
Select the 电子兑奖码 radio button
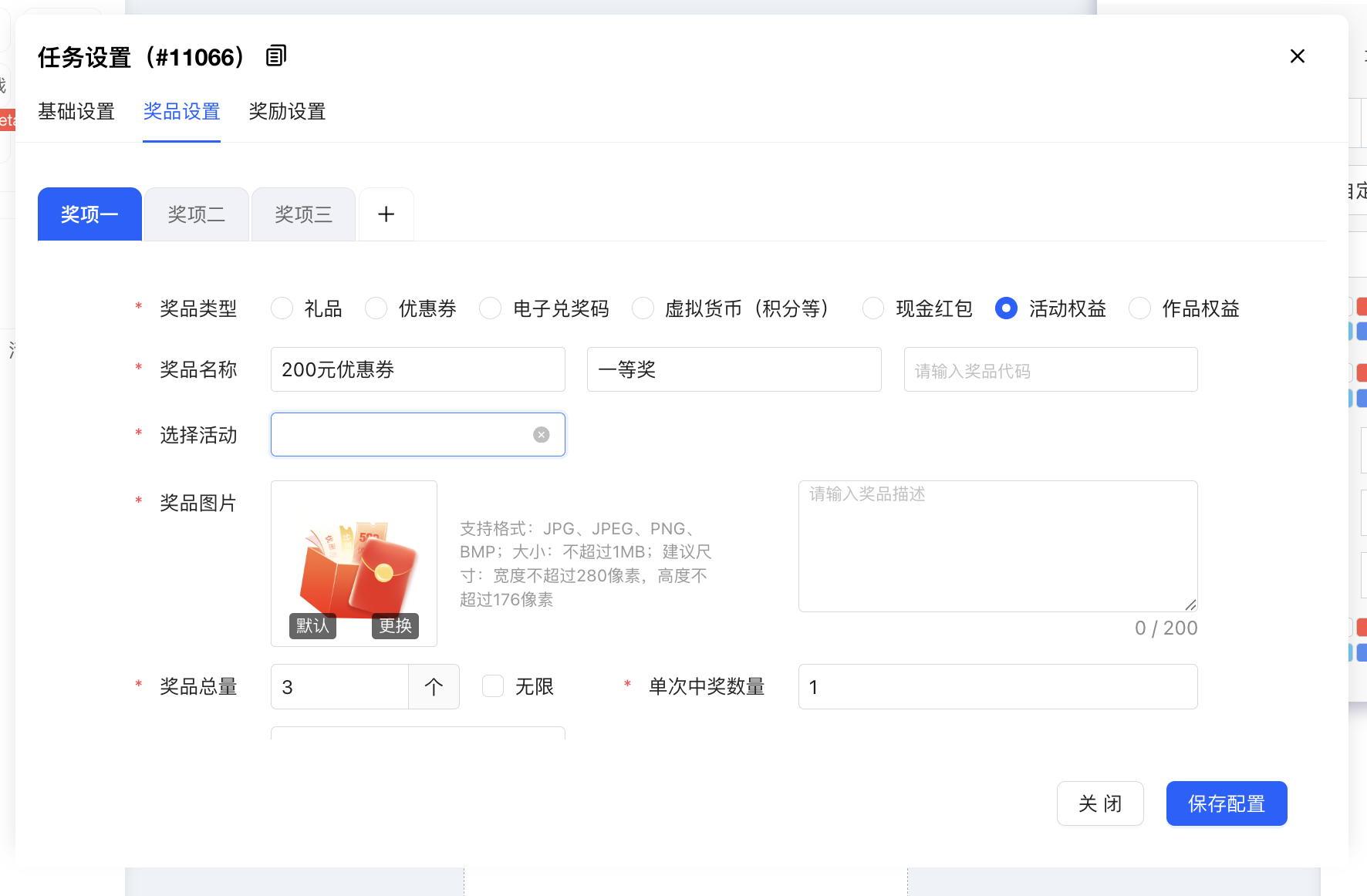491,308
